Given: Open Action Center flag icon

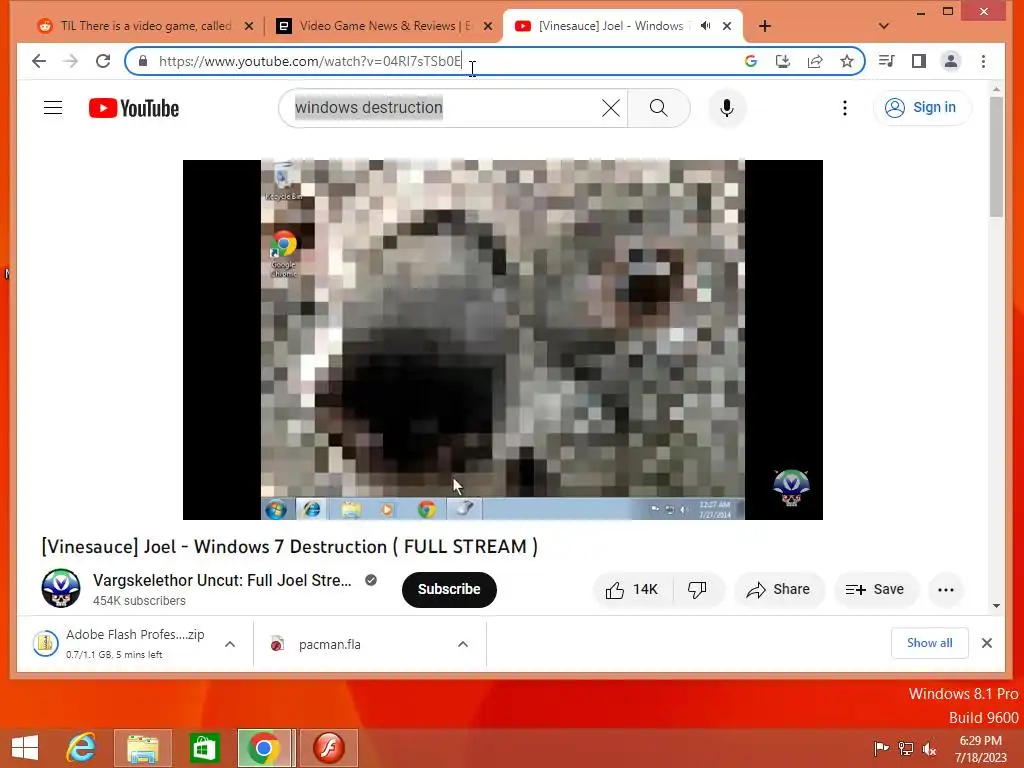Looking at the screenshot, I should click(882, 749).
